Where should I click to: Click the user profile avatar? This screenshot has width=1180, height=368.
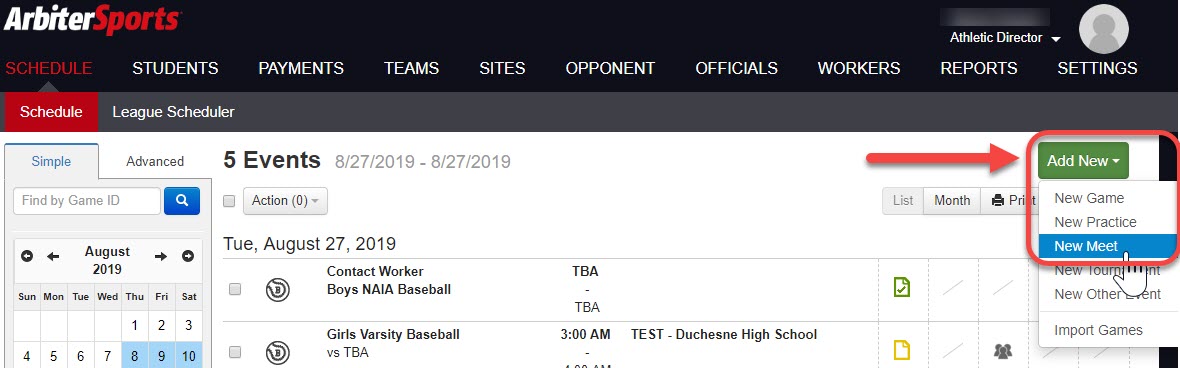coord(1103,29)
